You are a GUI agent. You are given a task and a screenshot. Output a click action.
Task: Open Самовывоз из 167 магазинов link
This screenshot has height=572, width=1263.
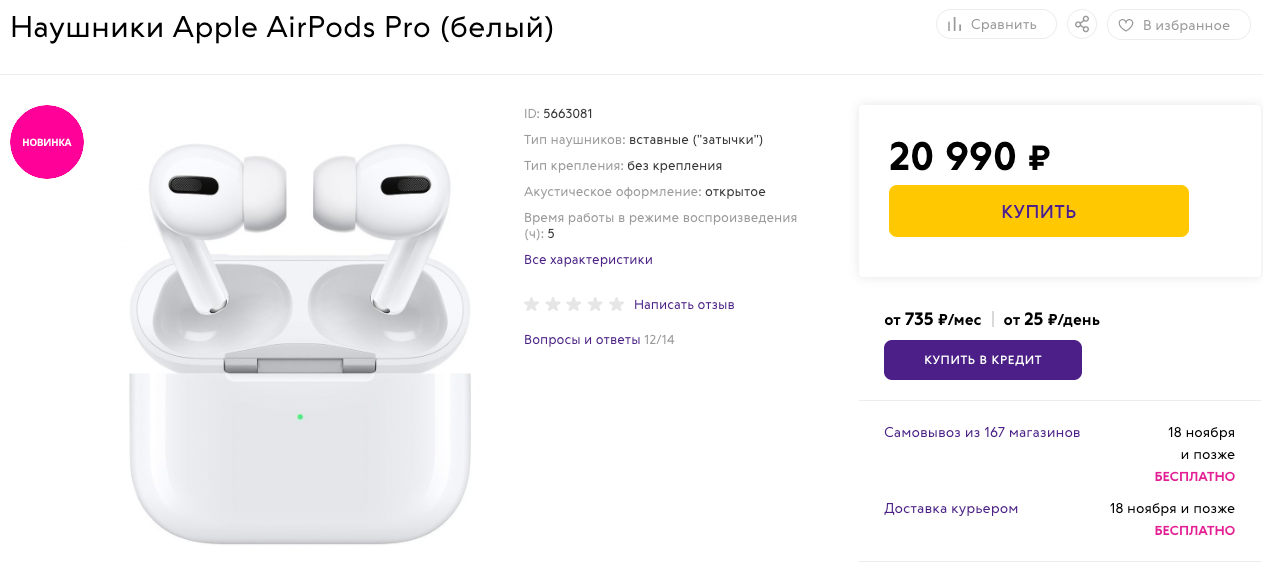[982, 433]
